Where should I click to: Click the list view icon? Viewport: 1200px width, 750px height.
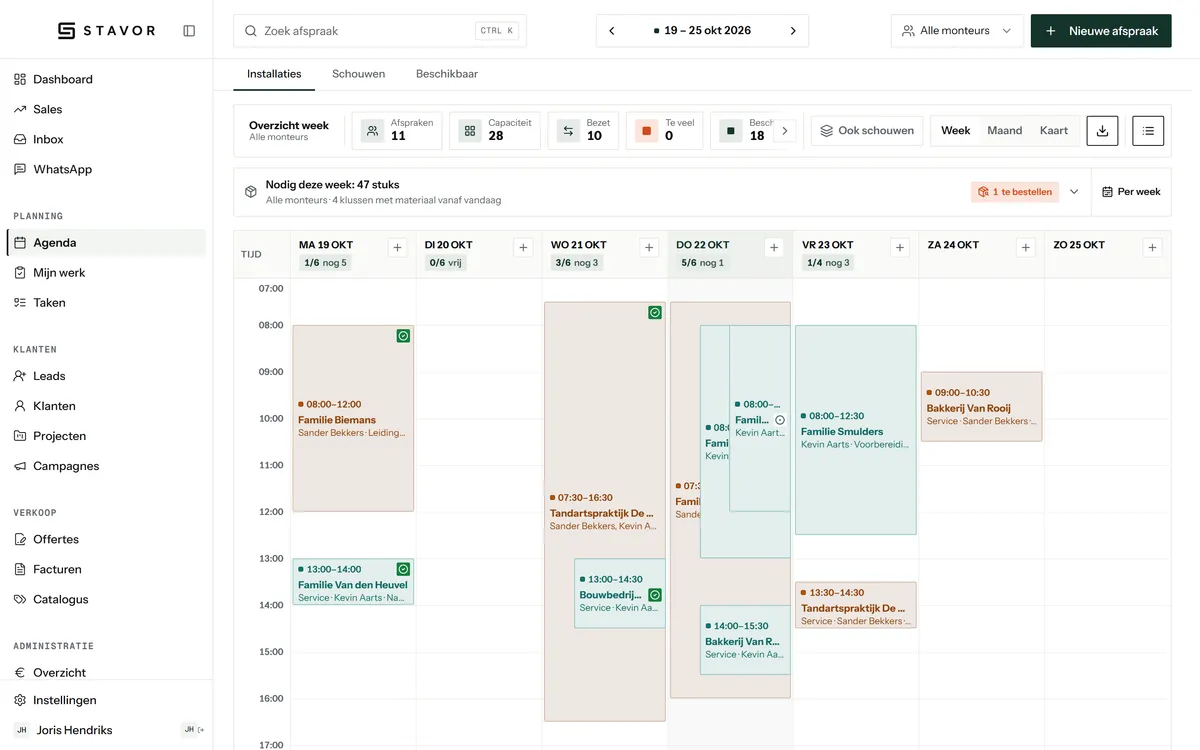pos(1148,130)
